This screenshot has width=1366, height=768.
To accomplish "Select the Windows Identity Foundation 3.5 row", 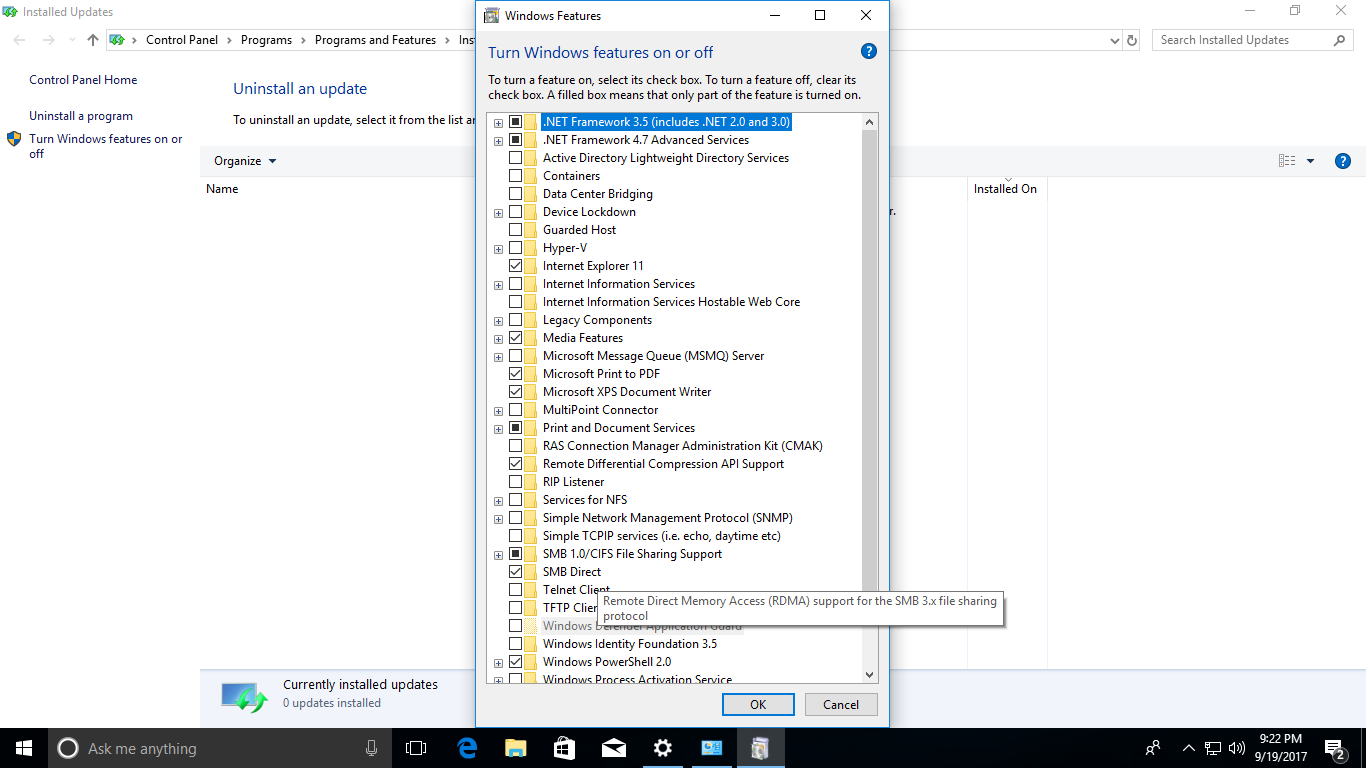I will point(630,644).
